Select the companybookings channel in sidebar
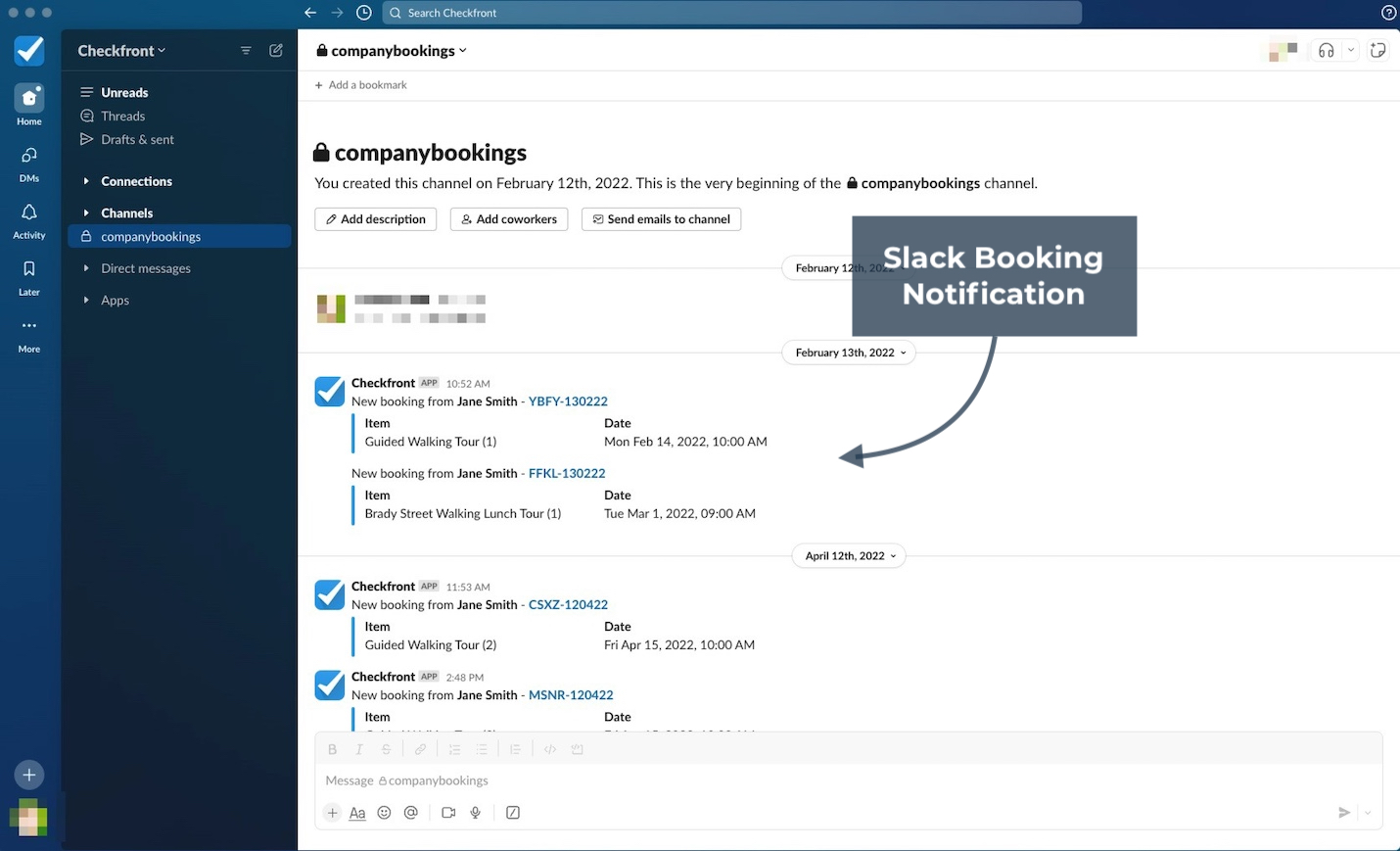This screenshot has width=1400, height=851. 179,236
